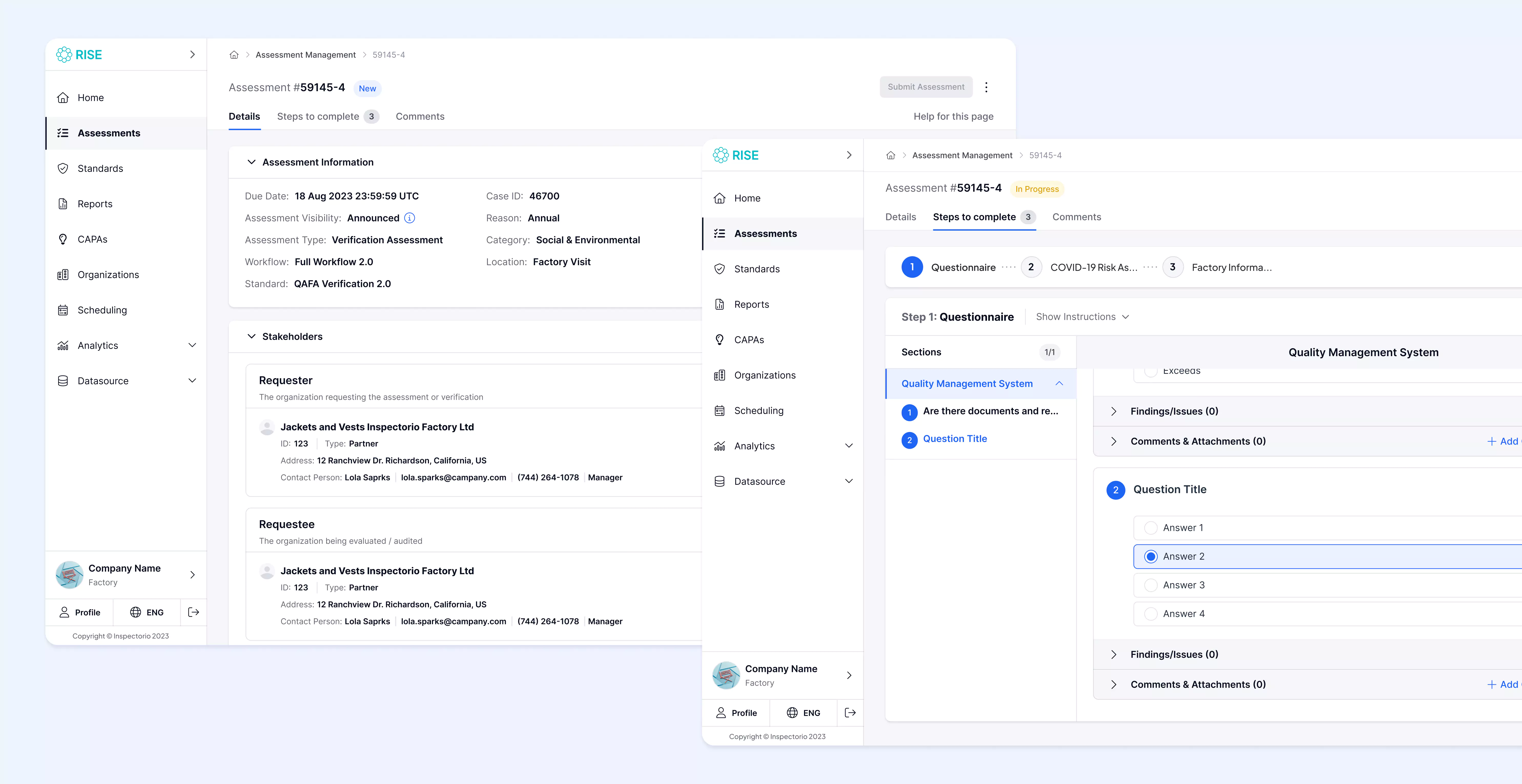Click the Submit Assessment button
The height and width of the screenshot is (784, 1522).
click(925, 87)
